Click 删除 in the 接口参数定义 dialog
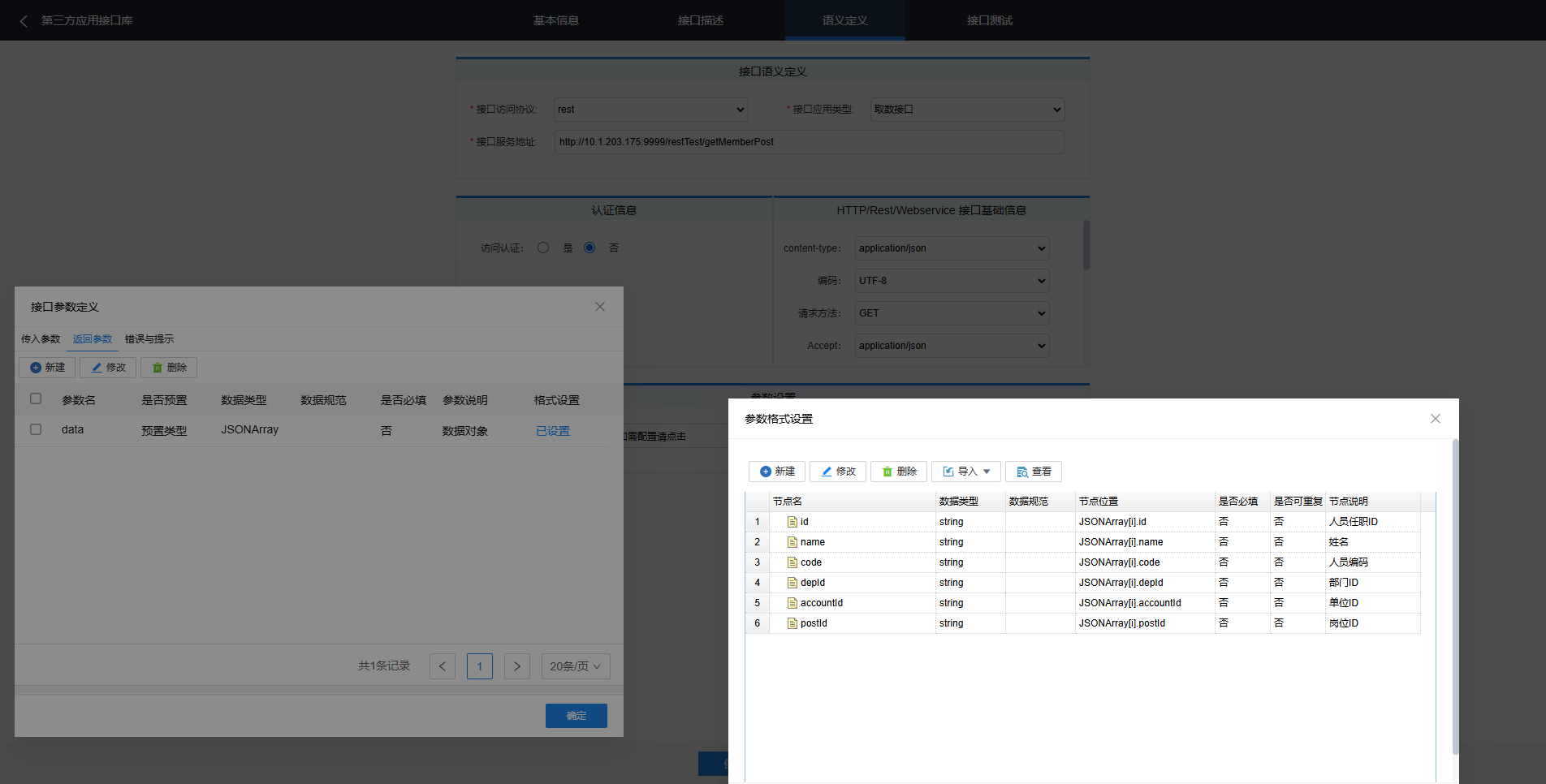The width and height of the screenshot is (1546, 784). (x=169, y=368)
